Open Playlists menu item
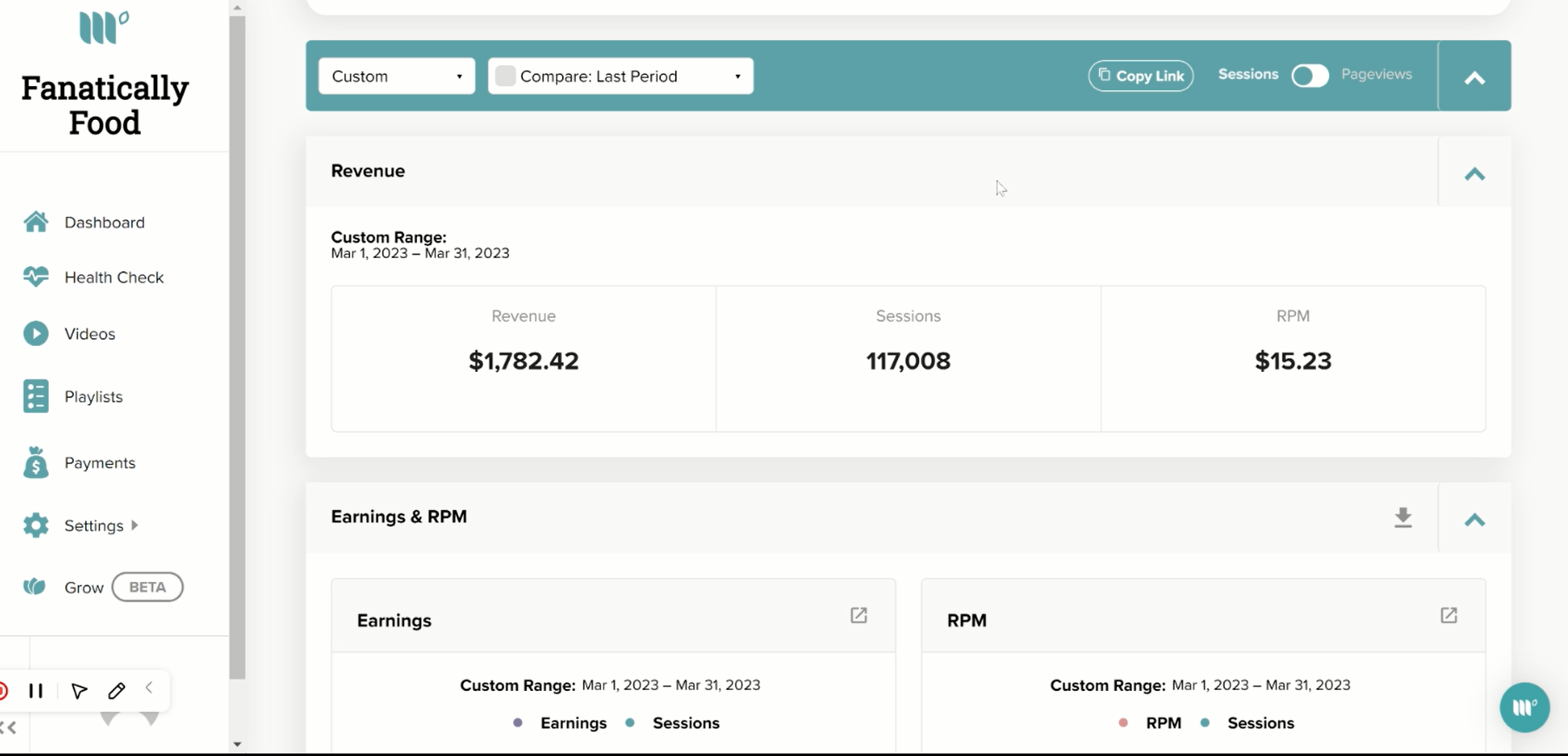The width and height of the screenshot is (1568, 756). (x=94, y=396)
